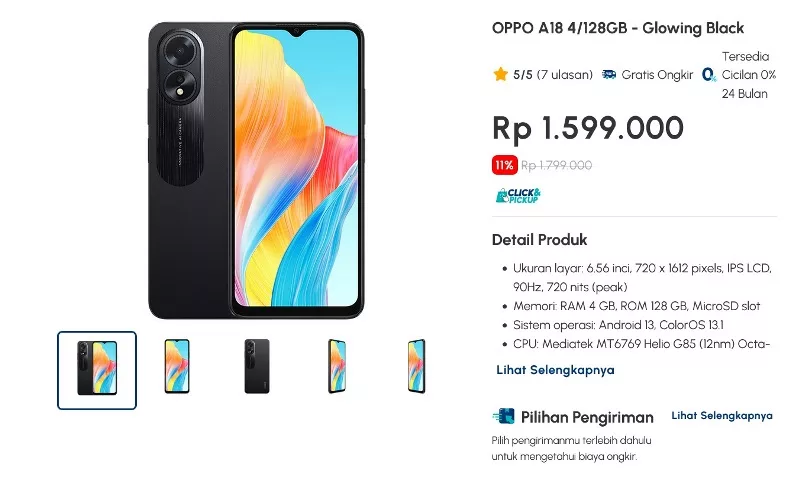Click the Pilihan Pengiriman shipping box icon
The width and height of the screenshot is (800, 478).
coord(504,416)
